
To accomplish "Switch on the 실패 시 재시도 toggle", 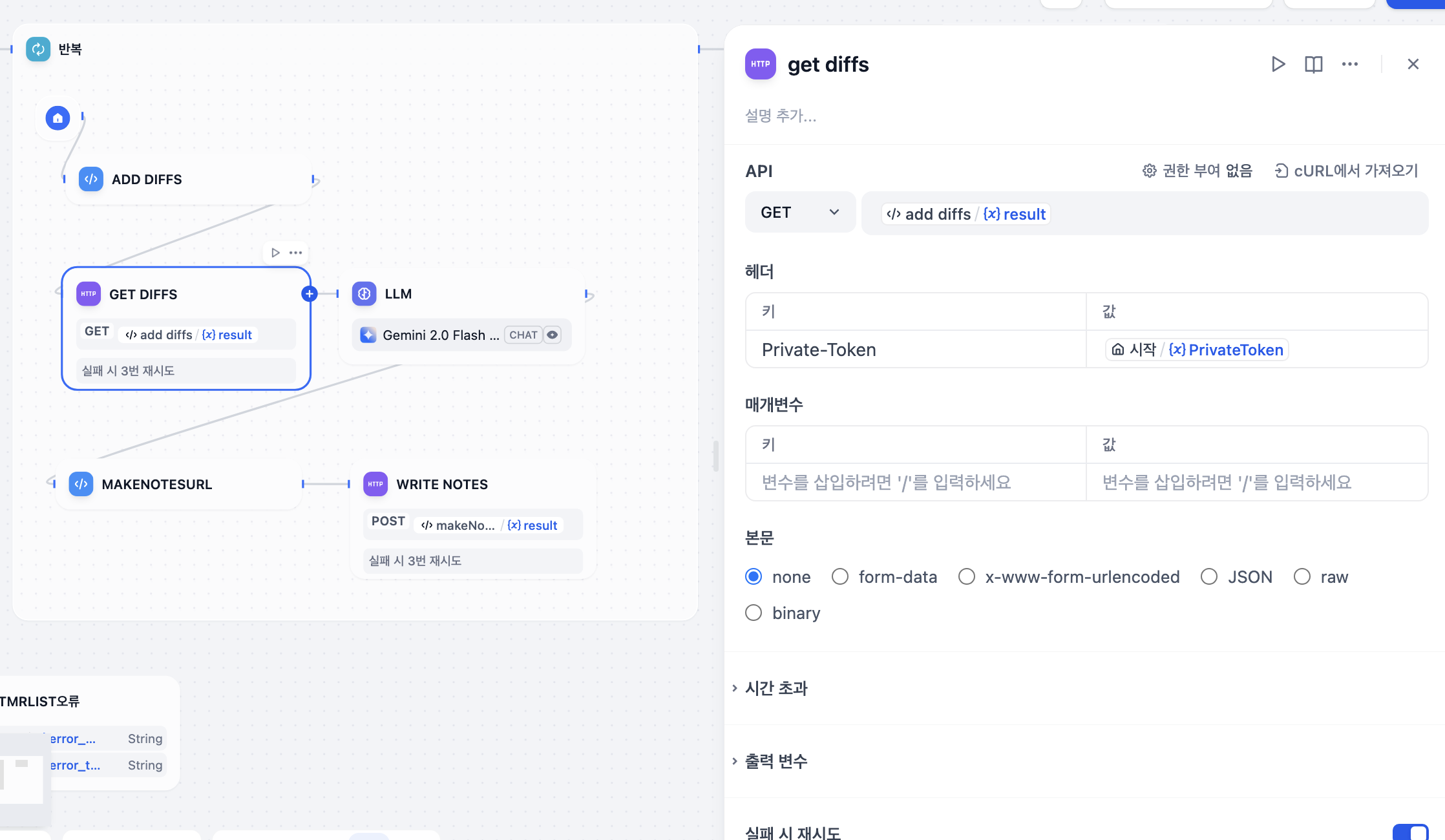I will click(1410, 832).
